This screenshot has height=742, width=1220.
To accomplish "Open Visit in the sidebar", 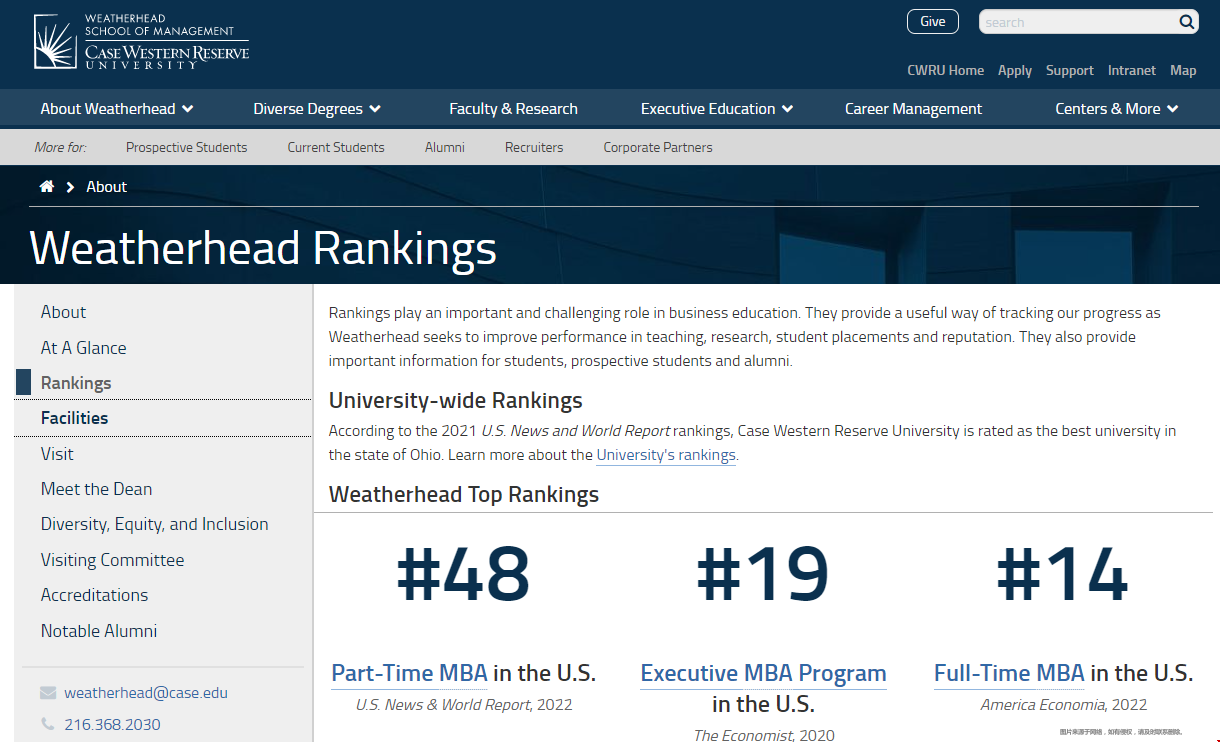I will coord(57,454).
